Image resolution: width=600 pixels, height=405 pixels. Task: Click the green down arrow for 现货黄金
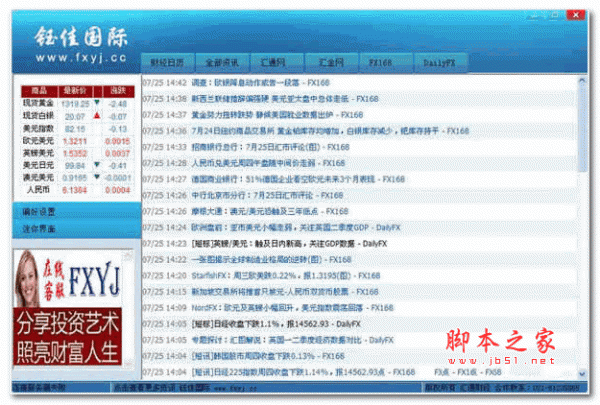point(97,103)
